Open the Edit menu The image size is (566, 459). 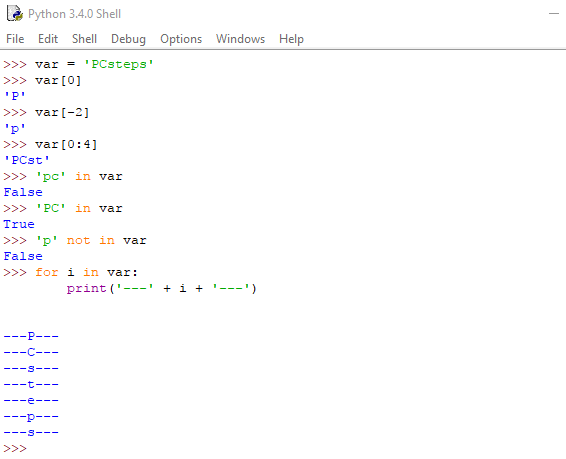[x=48, y=39]
